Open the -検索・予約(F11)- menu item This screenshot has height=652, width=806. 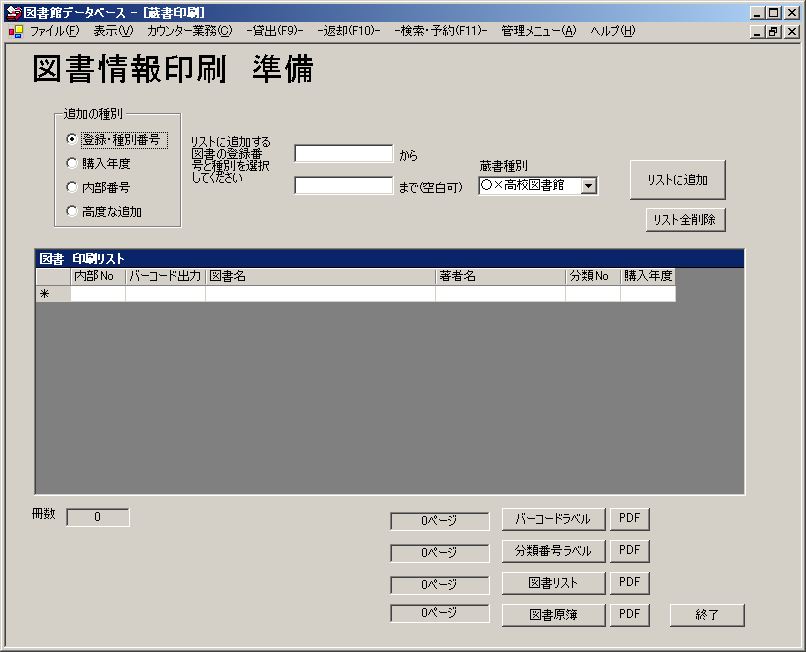pos(441,31)
